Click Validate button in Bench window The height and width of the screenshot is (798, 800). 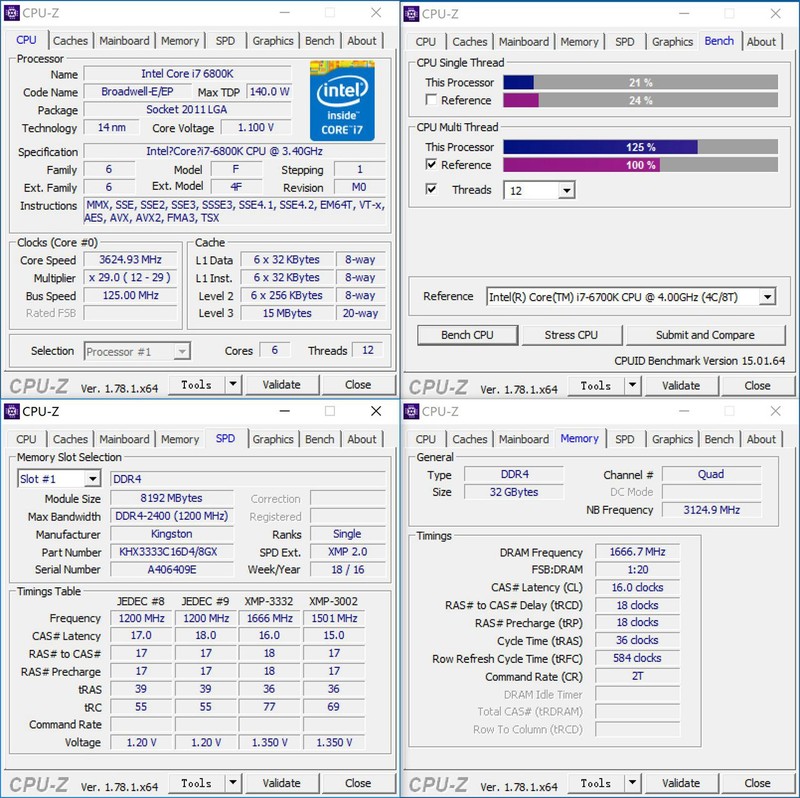(681, 386)
